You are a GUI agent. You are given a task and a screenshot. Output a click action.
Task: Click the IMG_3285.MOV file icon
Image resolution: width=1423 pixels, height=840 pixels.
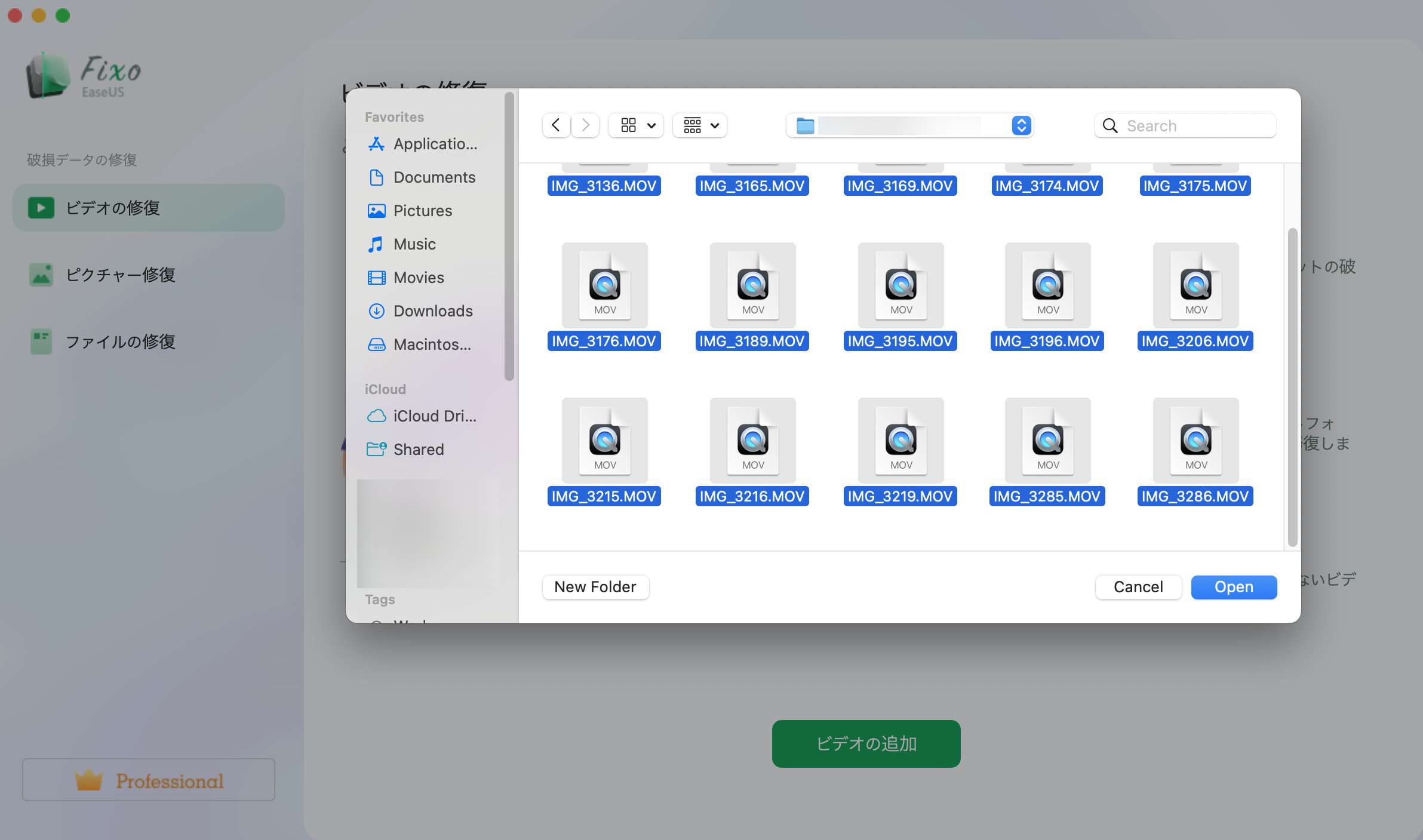1047,441
